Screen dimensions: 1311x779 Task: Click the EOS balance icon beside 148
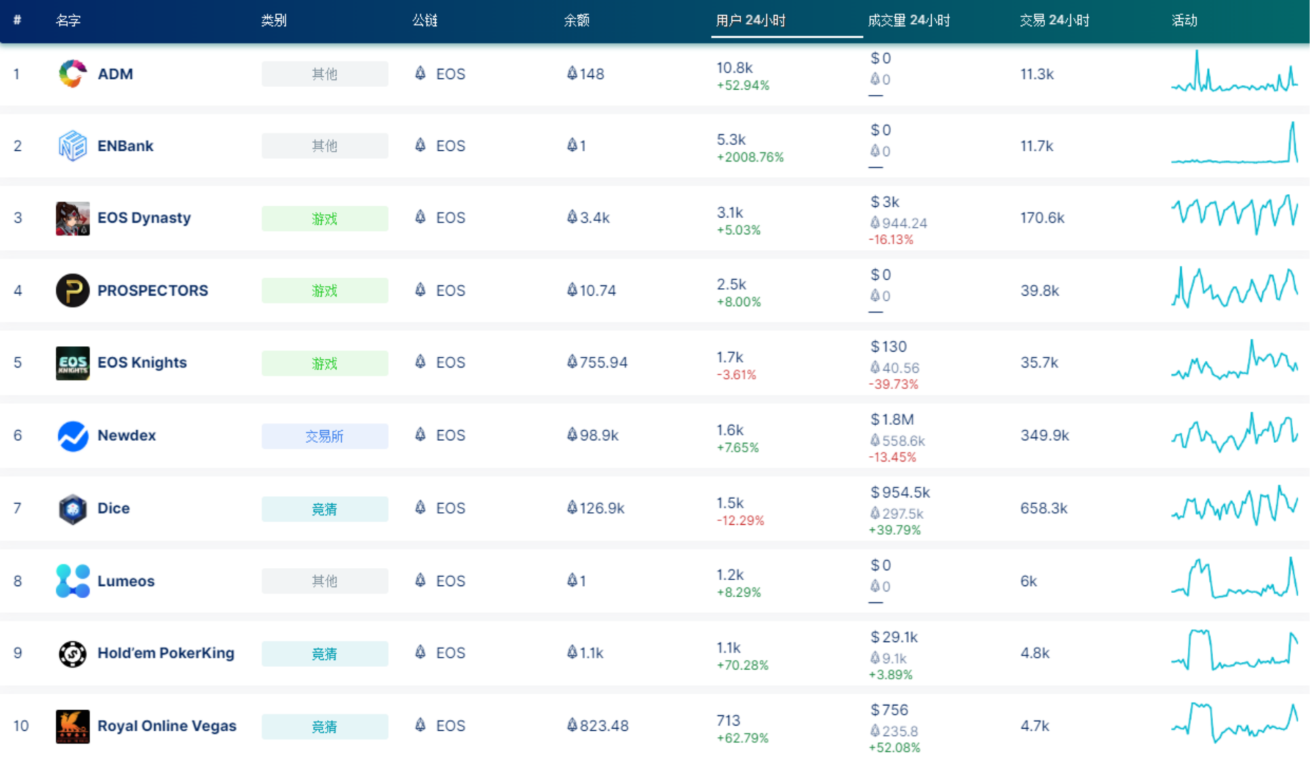click(x=572, y=73)
